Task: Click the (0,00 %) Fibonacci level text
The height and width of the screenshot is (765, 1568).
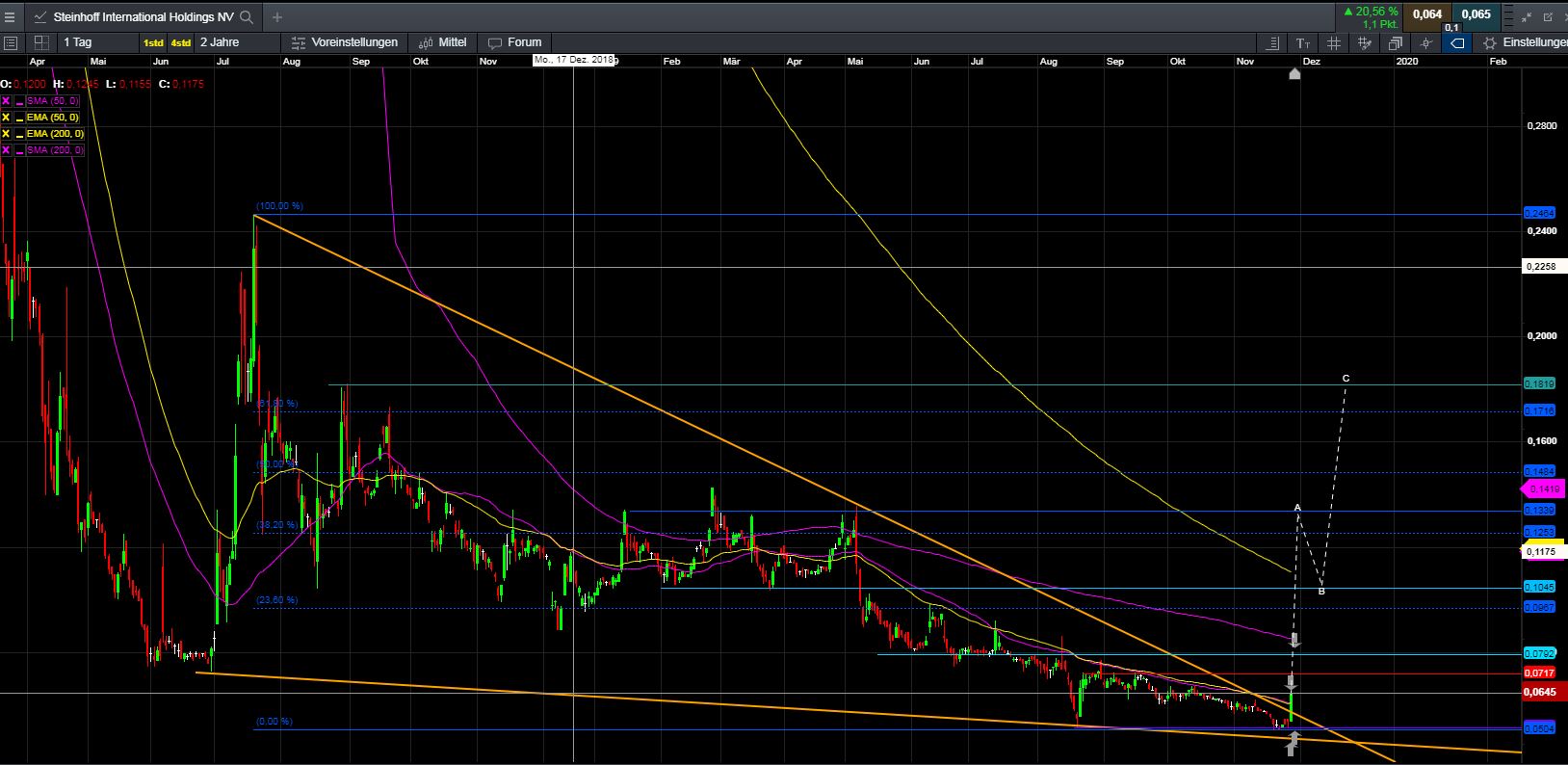Action: tap(274, 722)
